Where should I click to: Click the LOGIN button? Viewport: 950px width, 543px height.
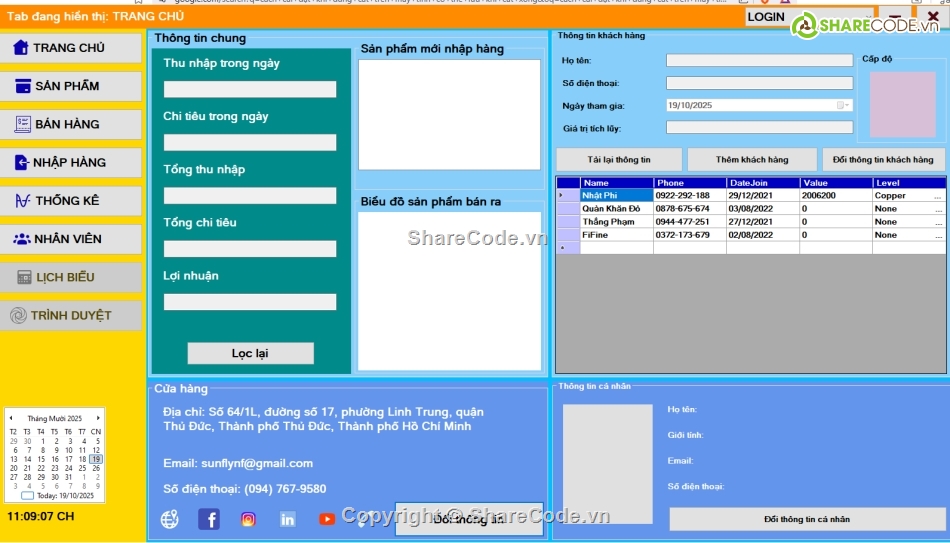(766, 16)
